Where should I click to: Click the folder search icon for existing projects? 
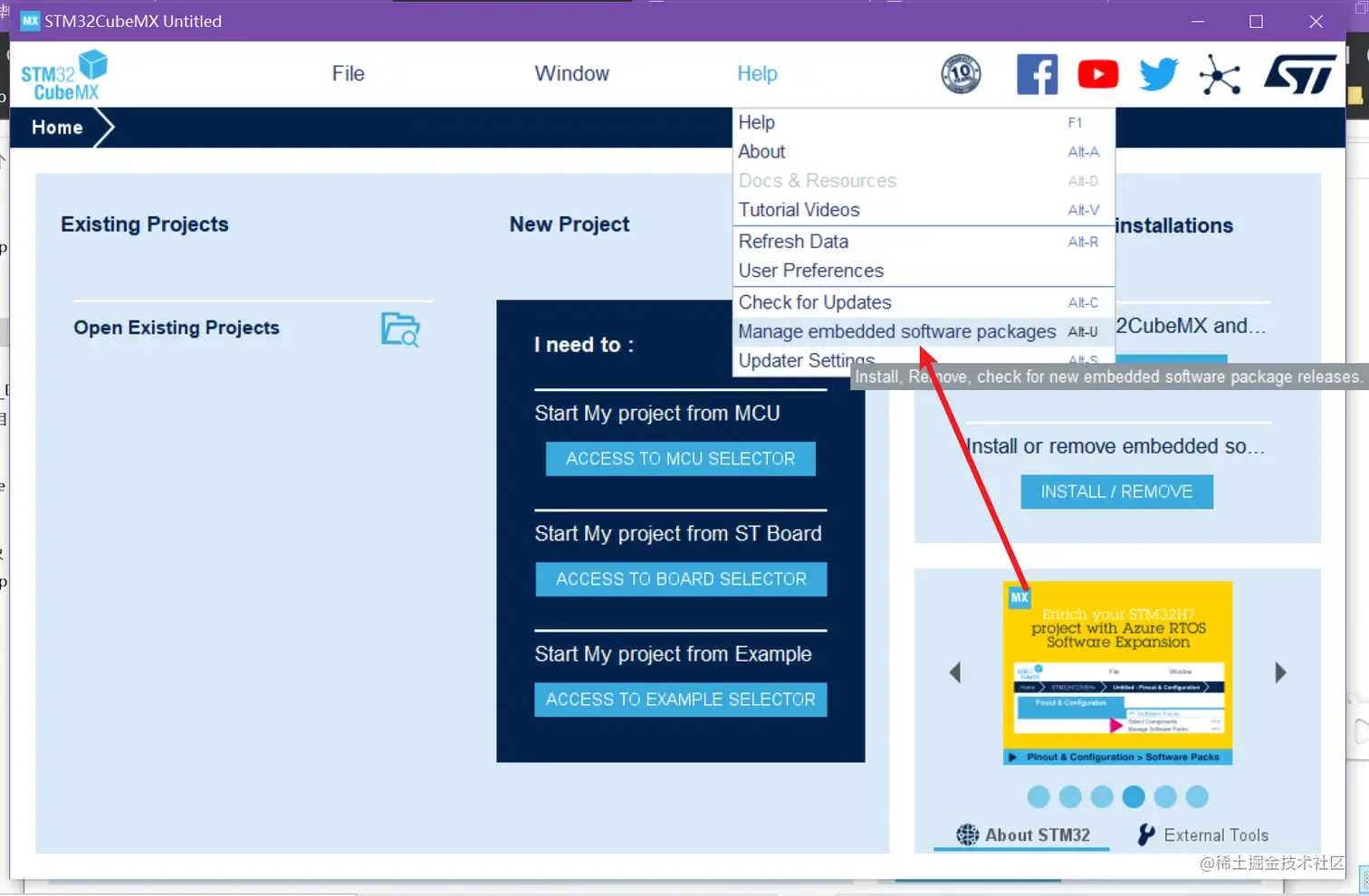[x=400, y=329]
